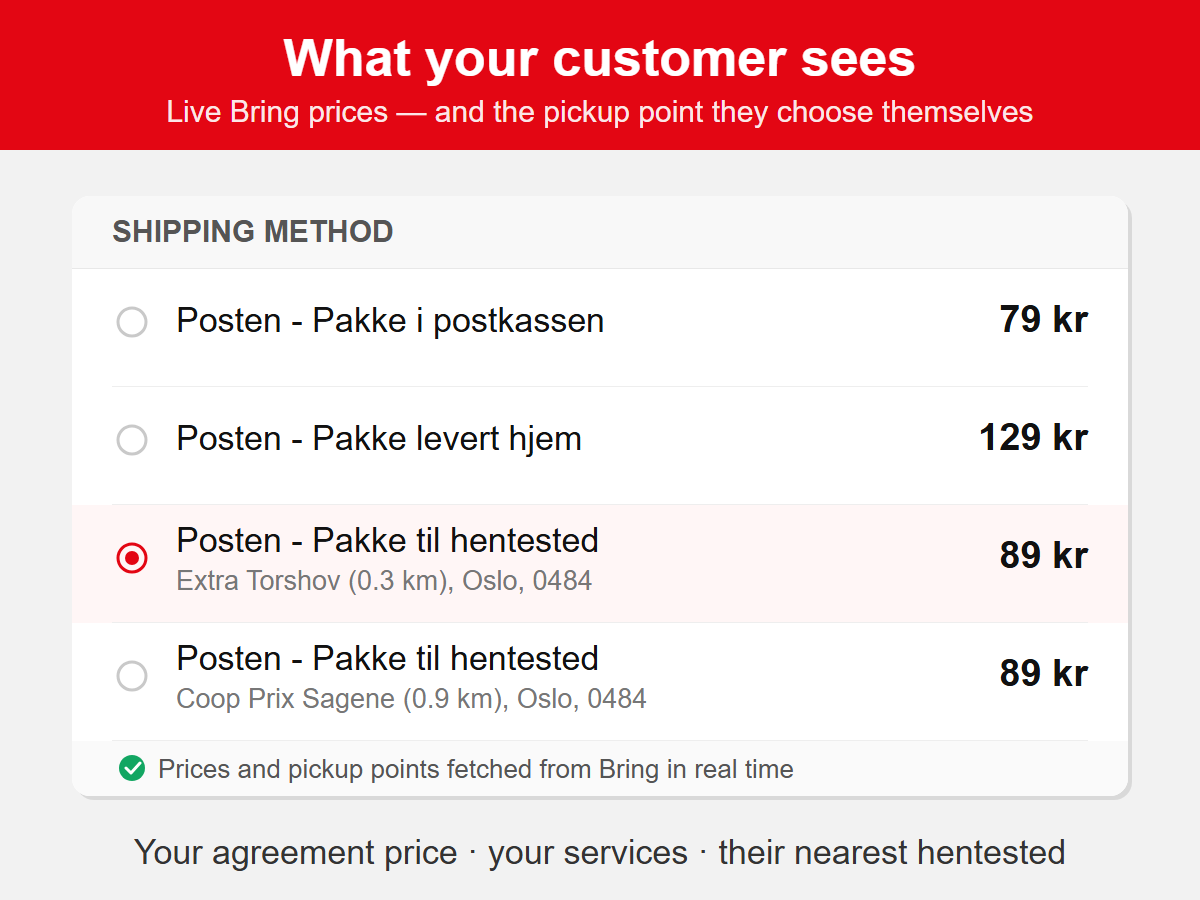Select the Pakke i postkassen radio button
Screen dimensions: 1200x900
pos(132,322)
